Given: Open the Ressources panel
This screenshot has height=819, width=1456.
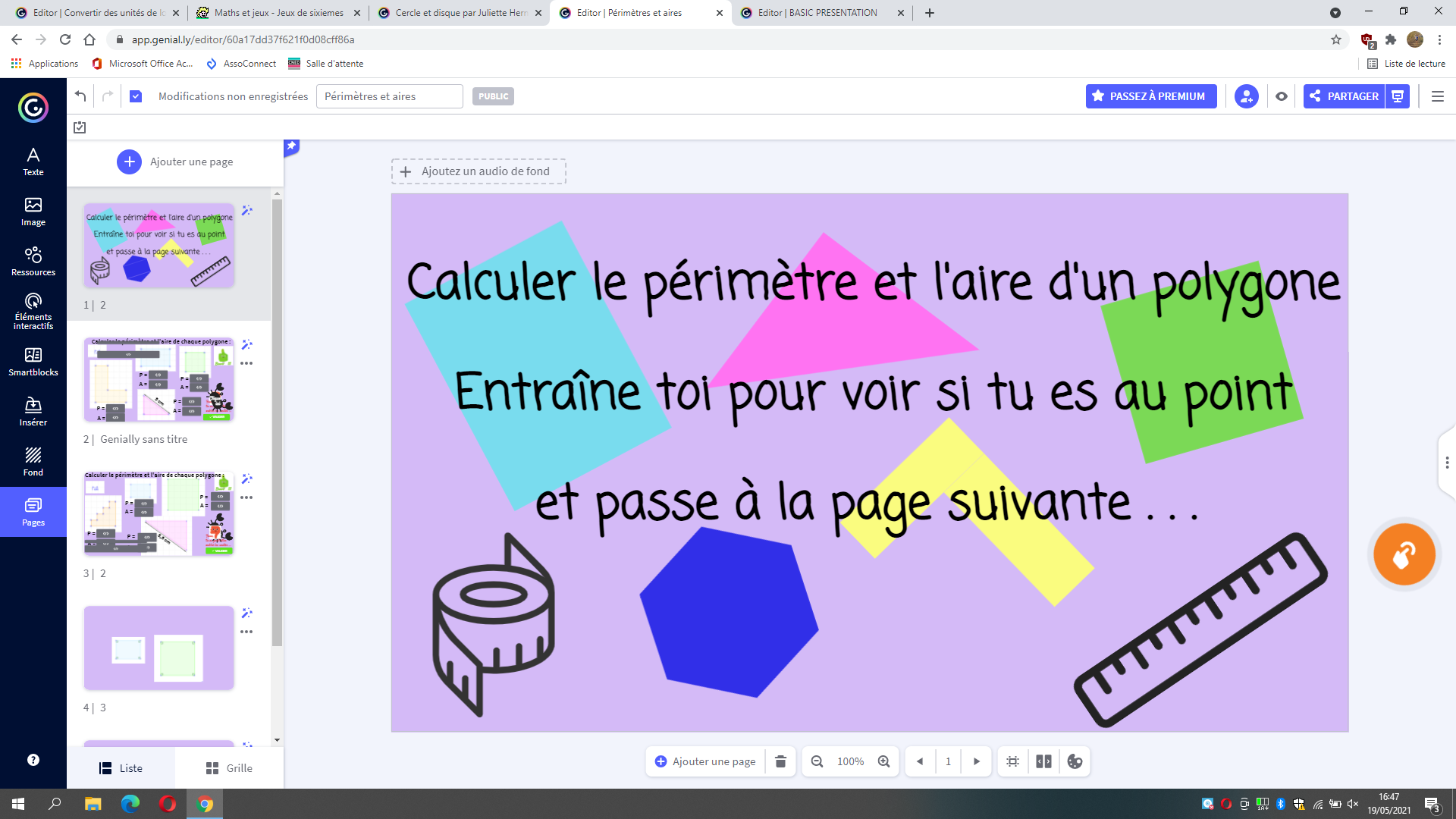Looking at the screenshot, I should 33,261.
